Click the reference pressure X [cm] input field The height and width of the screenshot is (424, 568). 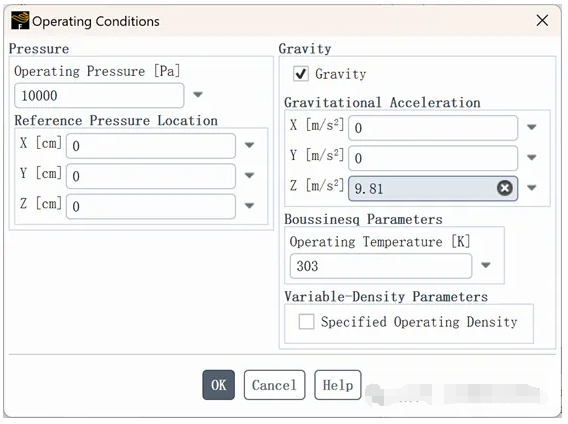[x=151, y=146]
